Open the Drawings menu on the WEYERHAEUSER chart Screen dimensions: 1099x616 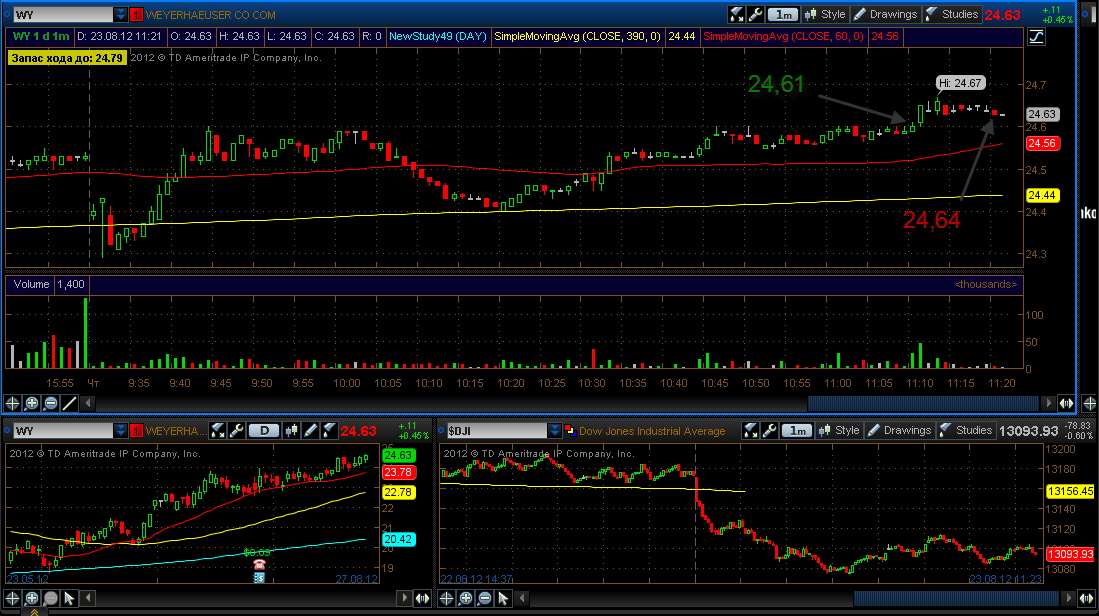(x=885, y=14)
